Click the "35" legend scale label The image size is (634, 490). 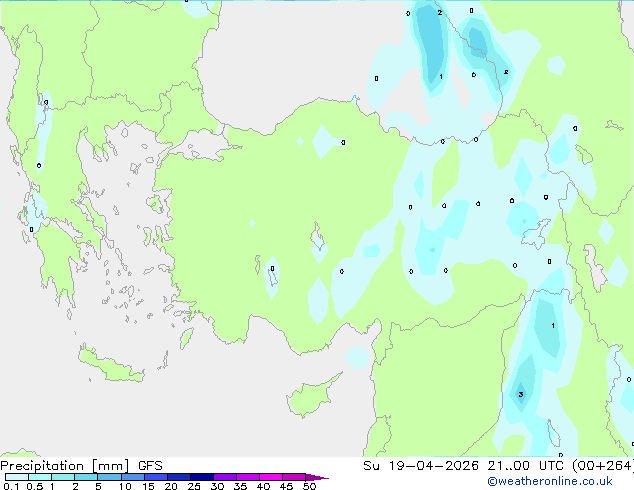point(240,486)
